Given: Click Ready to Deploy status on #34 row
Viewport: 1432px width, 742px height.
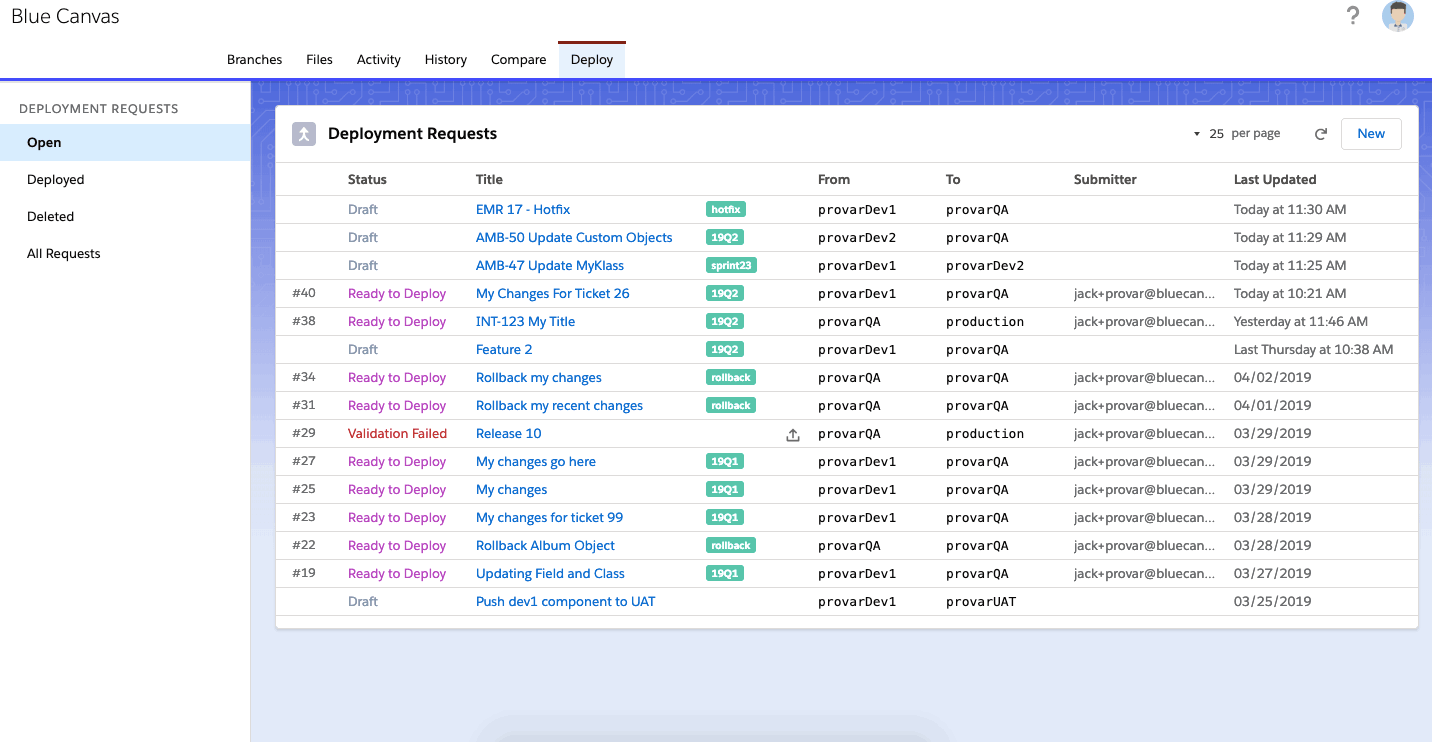Looking at the screenshot, I should 397,378.
